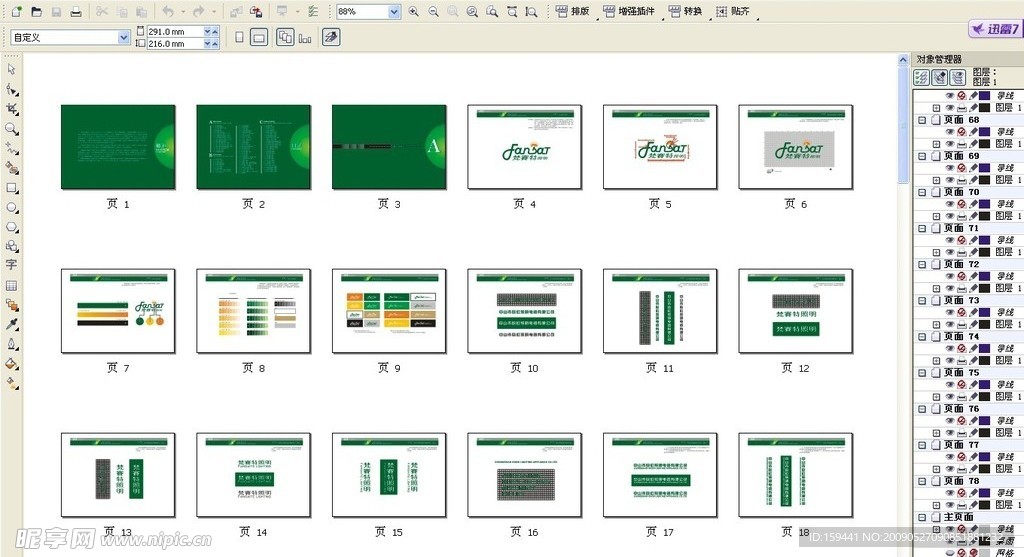Toggle page sorter view button
Viewport: 1024px width, 557px height.
point(330,38)
